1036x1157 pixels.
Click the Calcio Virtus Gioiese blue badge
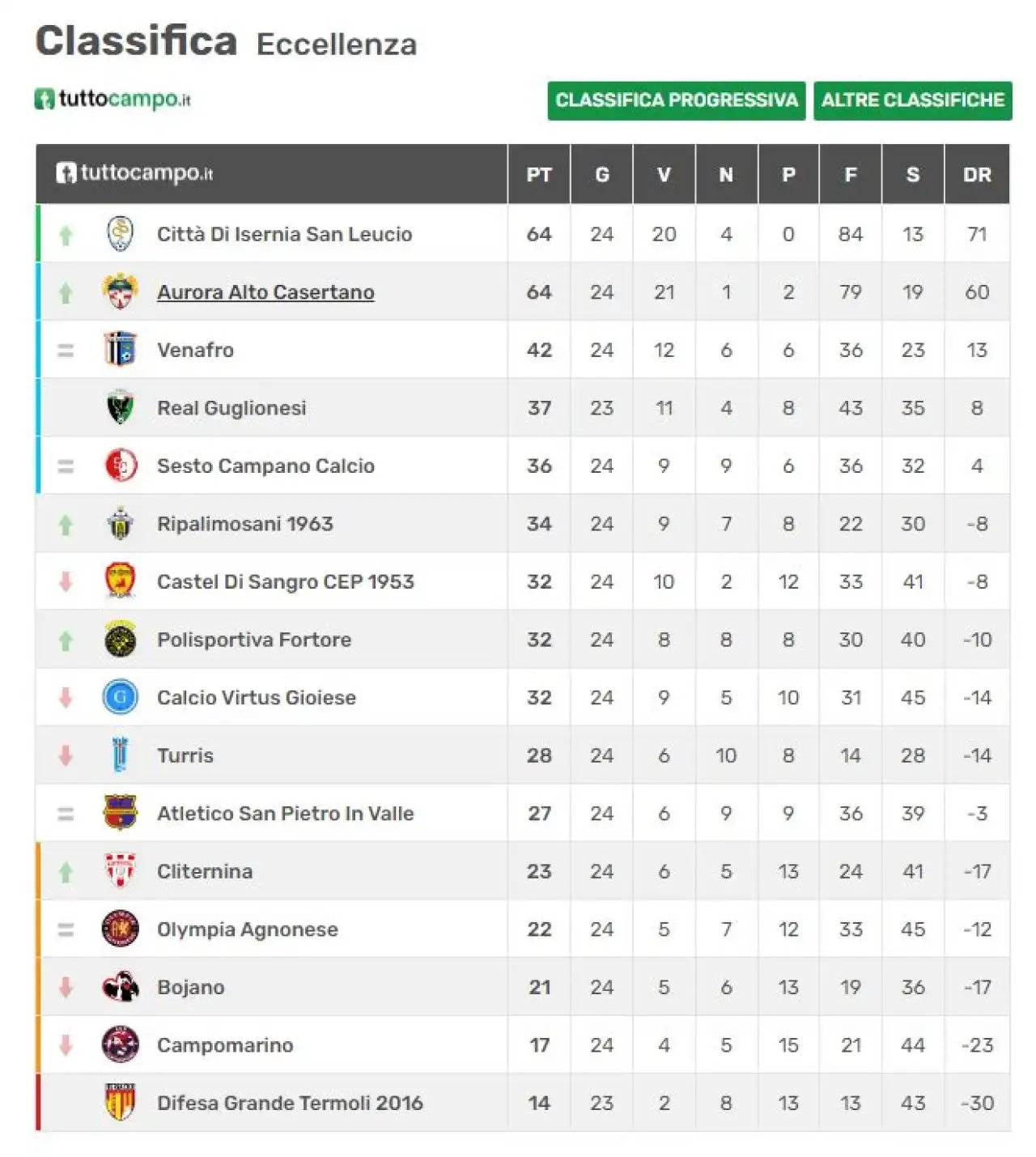[120, 697]
